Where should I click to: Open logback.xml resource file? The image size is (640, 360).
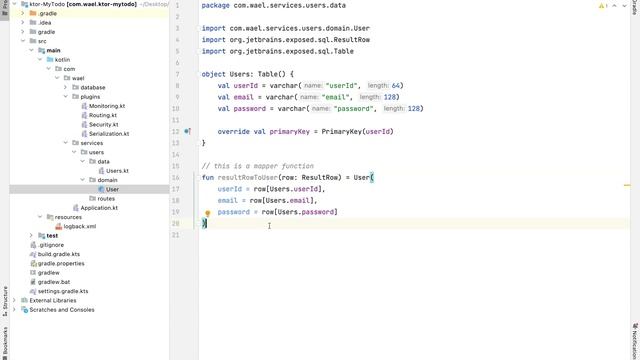point(80,227)
